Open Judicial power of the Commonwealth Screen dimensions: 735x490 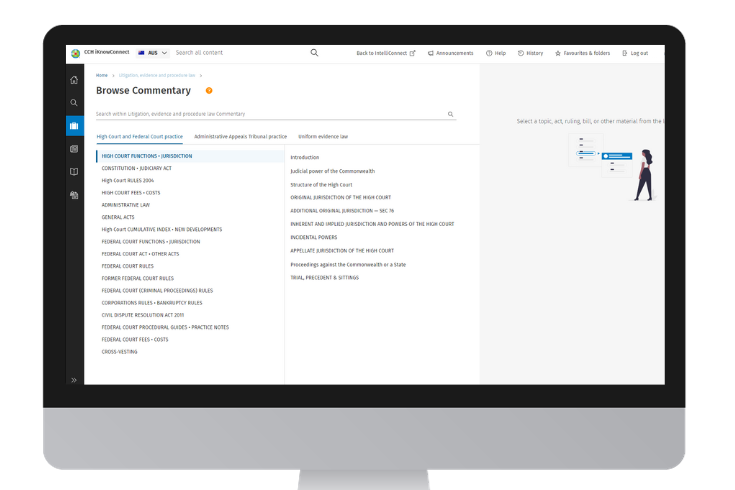point(331,171)
